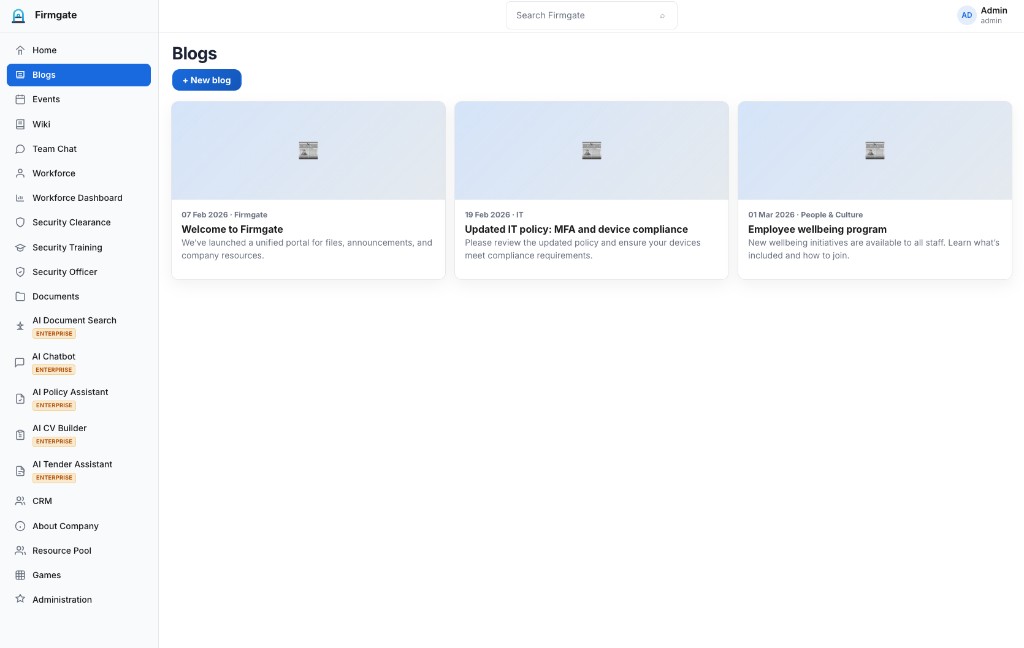Open the Updated IT policy blog title
1024x648 pixels.
(576, 229)
